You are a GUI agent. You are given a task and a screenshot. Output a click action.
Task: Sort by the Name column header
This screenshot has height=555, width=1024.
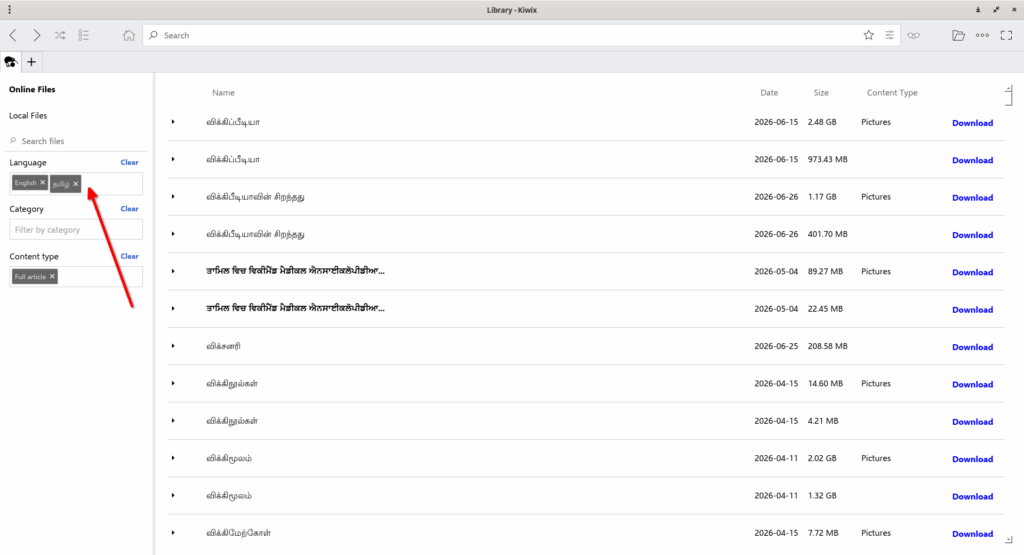pyautogui.click(x=223, y=93)
